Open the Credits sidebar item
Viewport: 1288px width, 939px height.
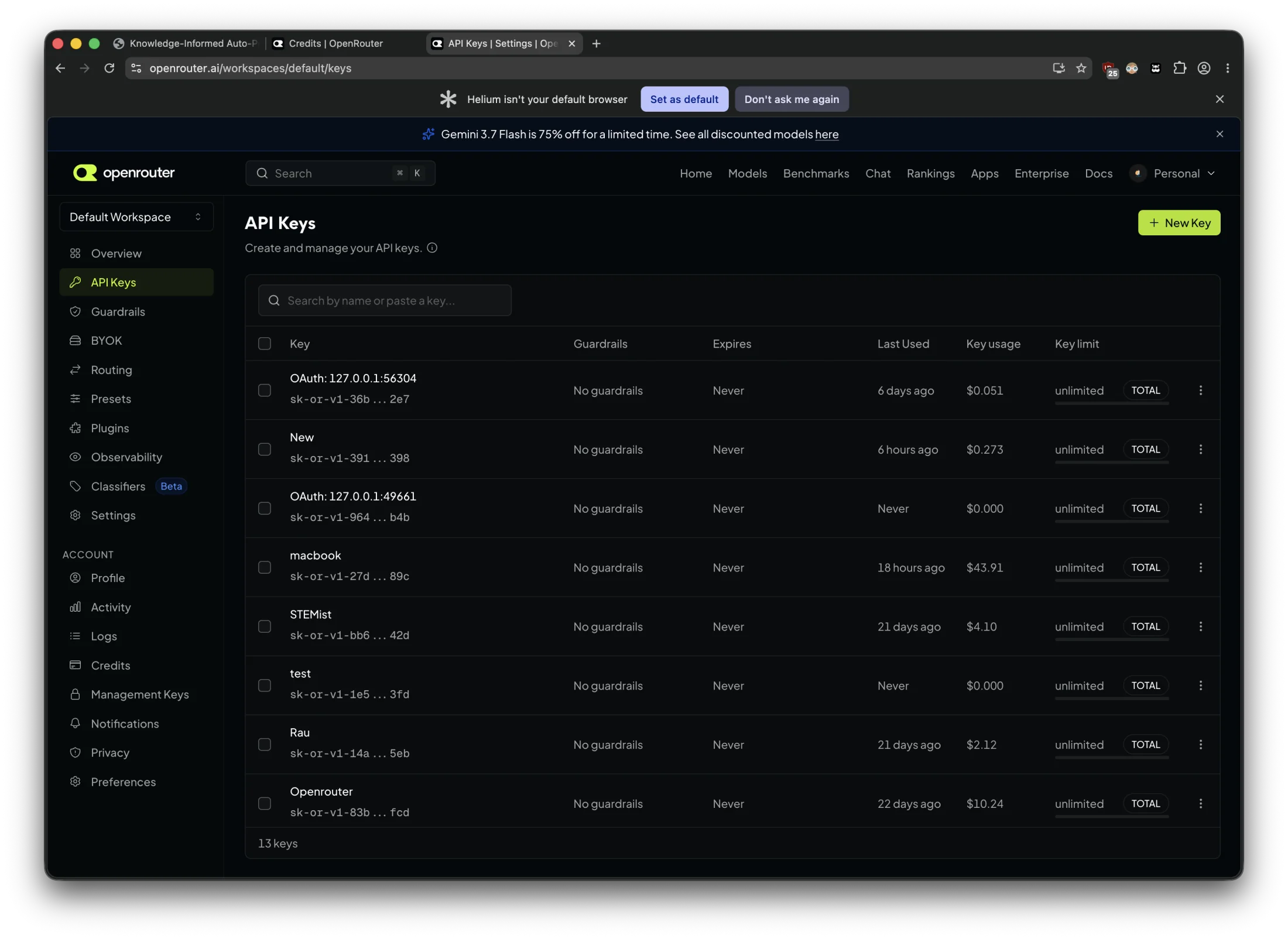(136, 665)
